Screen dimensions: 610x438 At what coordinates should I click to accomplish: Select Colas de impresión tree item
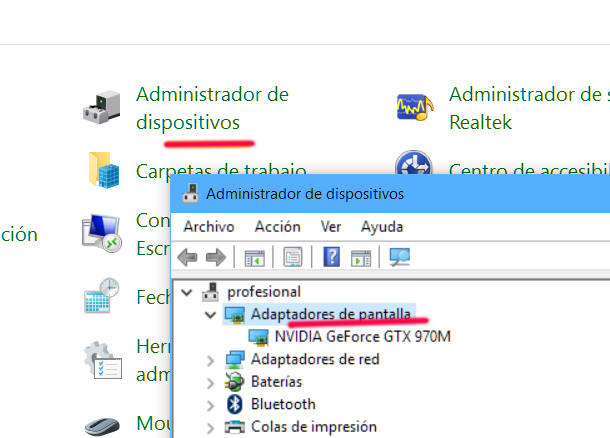click(314, 427)
